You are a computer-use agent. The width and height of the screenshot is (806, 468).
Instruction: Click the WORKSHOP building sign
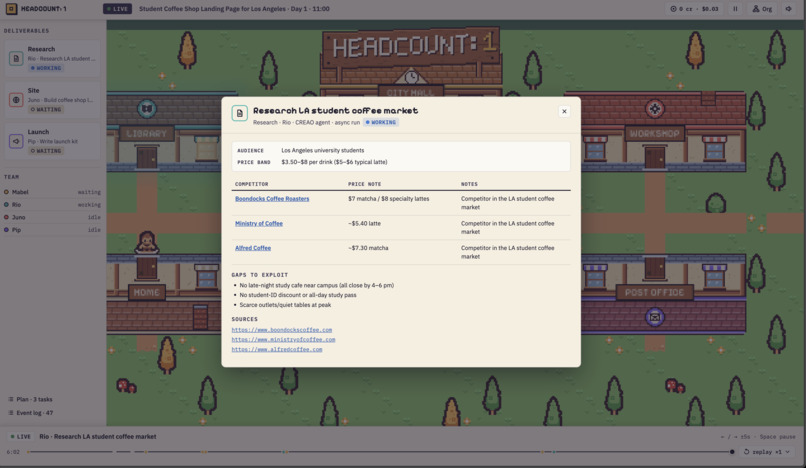654,134
